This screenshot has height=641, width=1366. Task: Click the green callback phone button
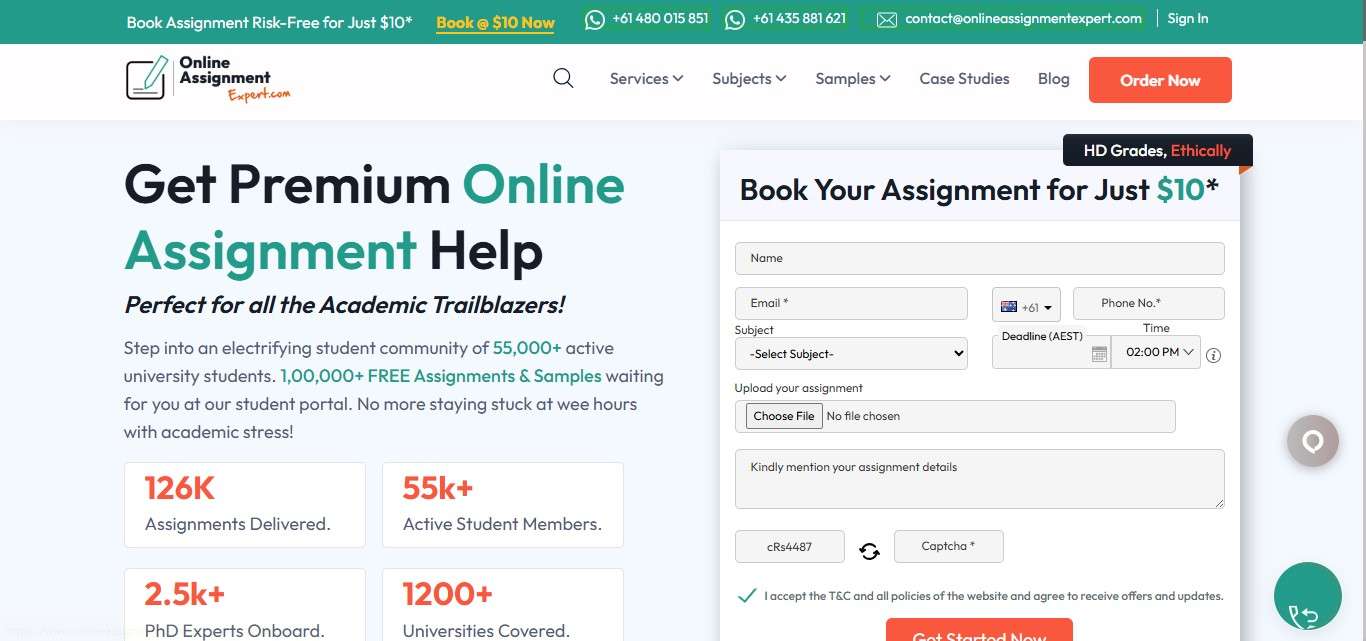click(x=1307, y=596)
